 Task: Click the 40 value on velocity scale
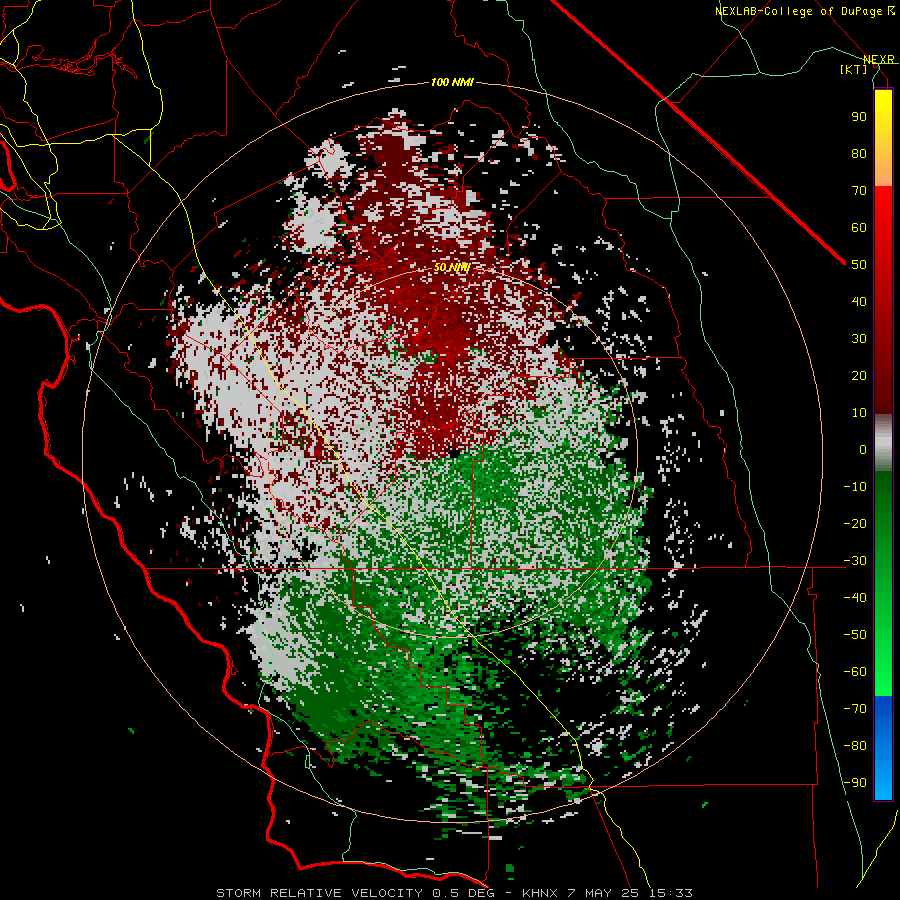pyautogui.click(x=859, y=301)
